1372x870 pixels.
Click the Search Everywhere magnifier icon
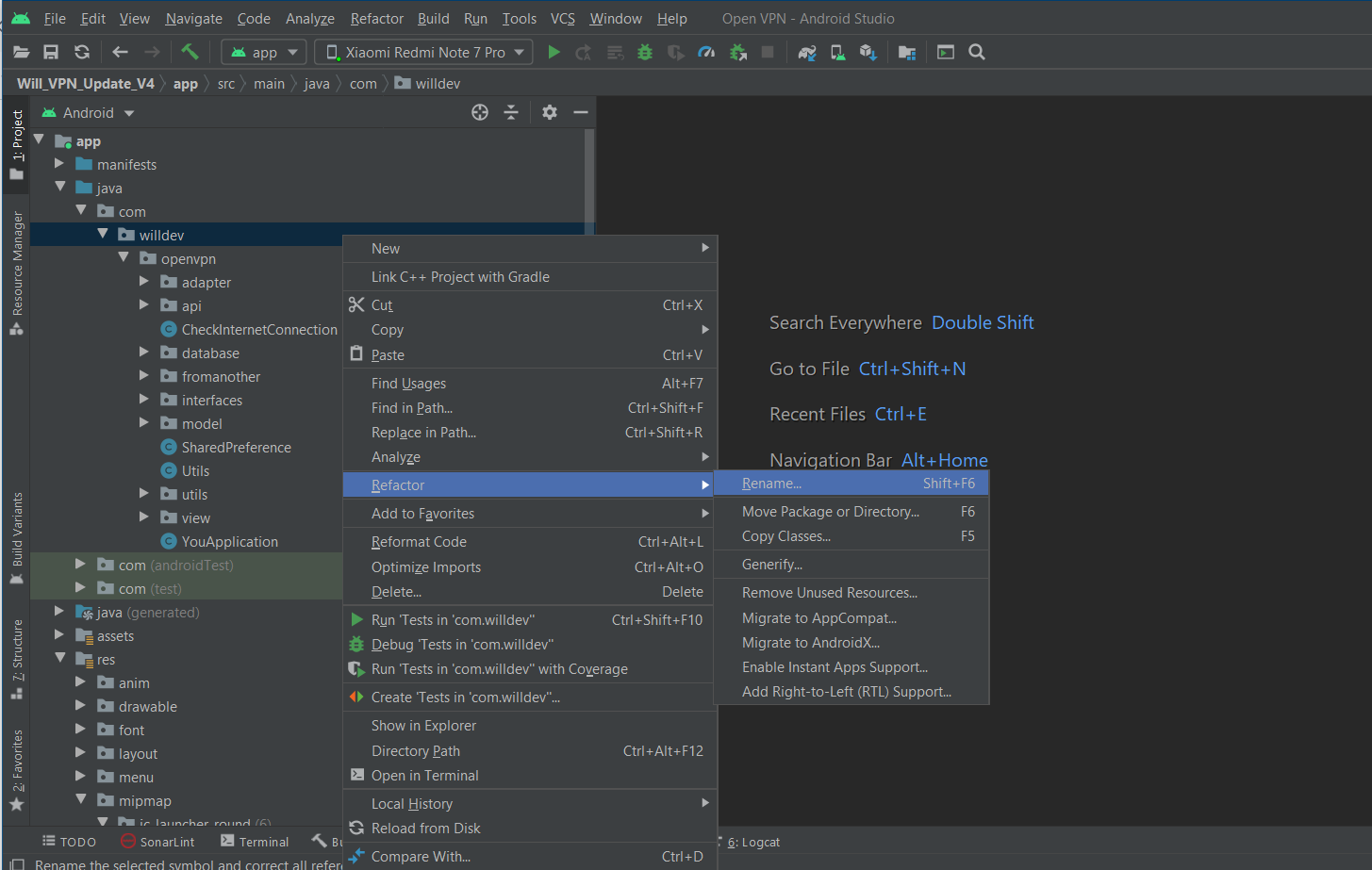coord(977,53)
